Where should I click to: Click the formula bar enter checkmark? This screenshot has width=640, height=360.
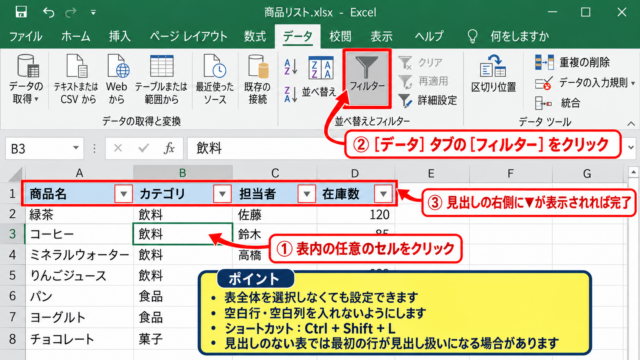coord(144,148)
